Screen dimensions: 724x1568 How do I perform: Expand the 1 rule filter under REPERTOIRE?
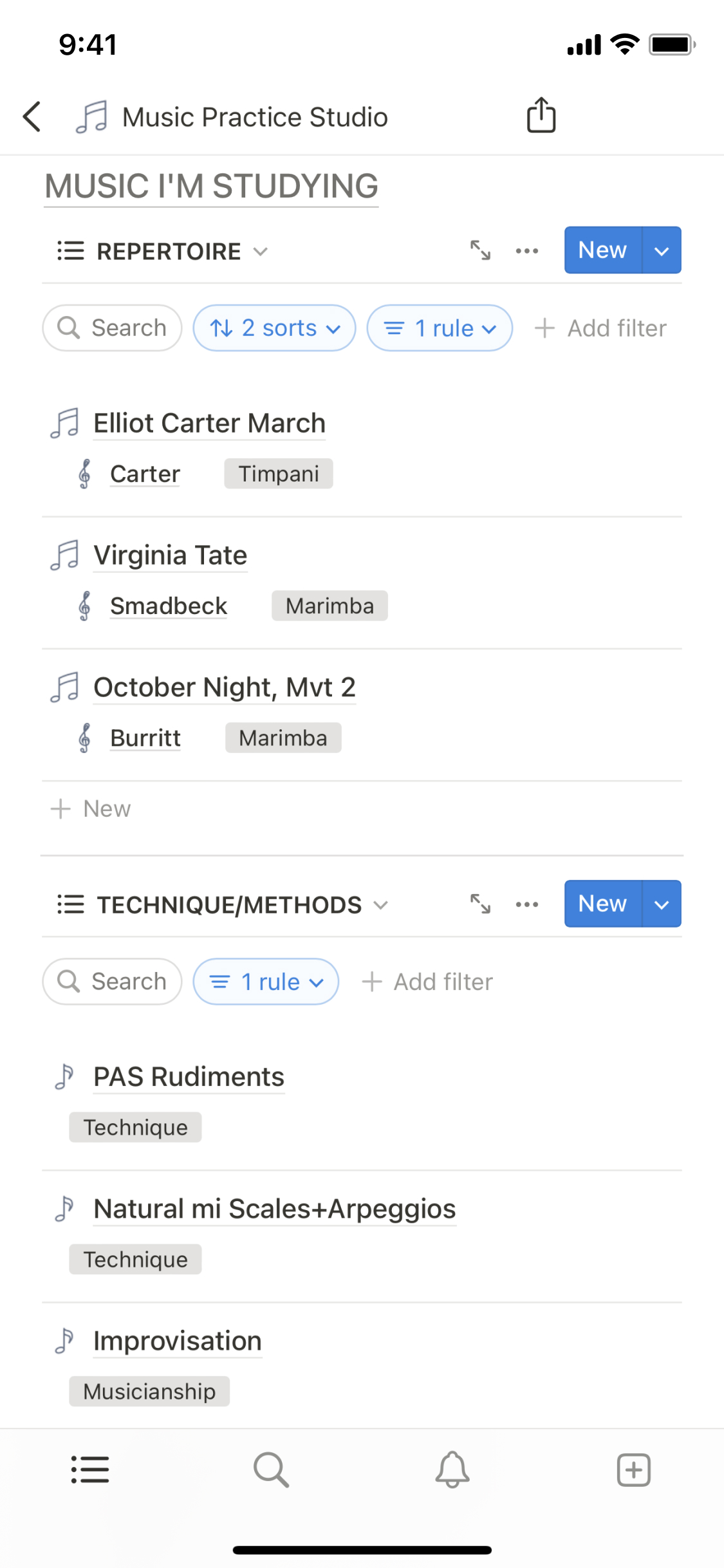click(x=440, y=328)
